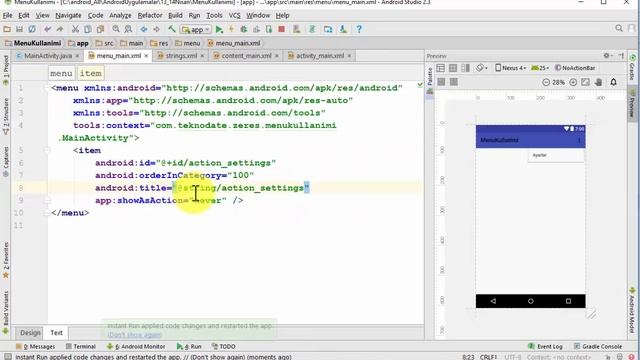
Task: Open the Structure side tool window
Action: [x=6, y=116]
